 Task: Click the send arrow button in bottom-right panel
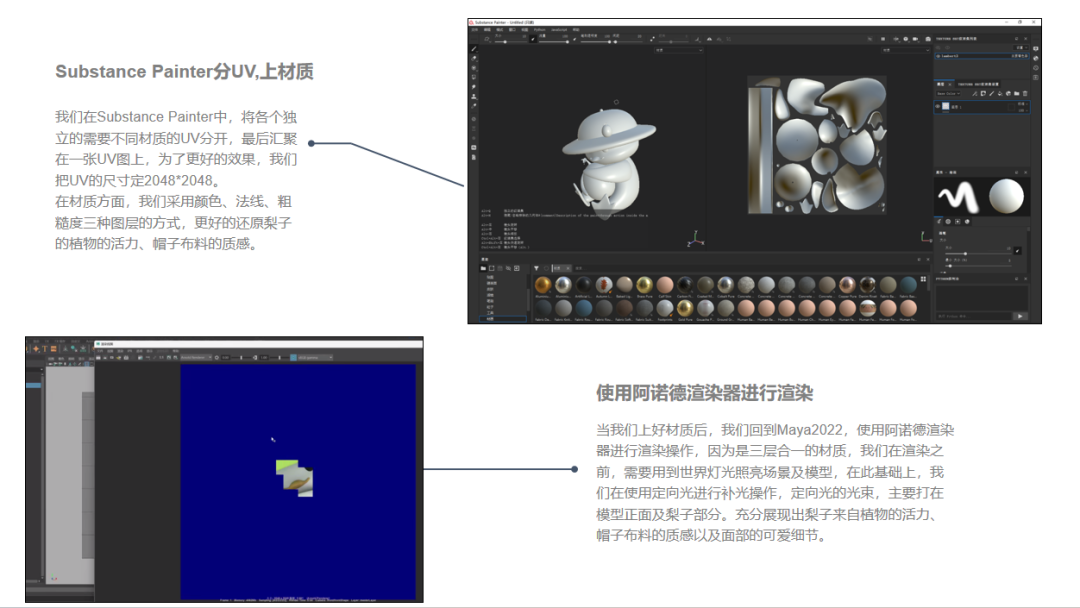pos(1020,315)
